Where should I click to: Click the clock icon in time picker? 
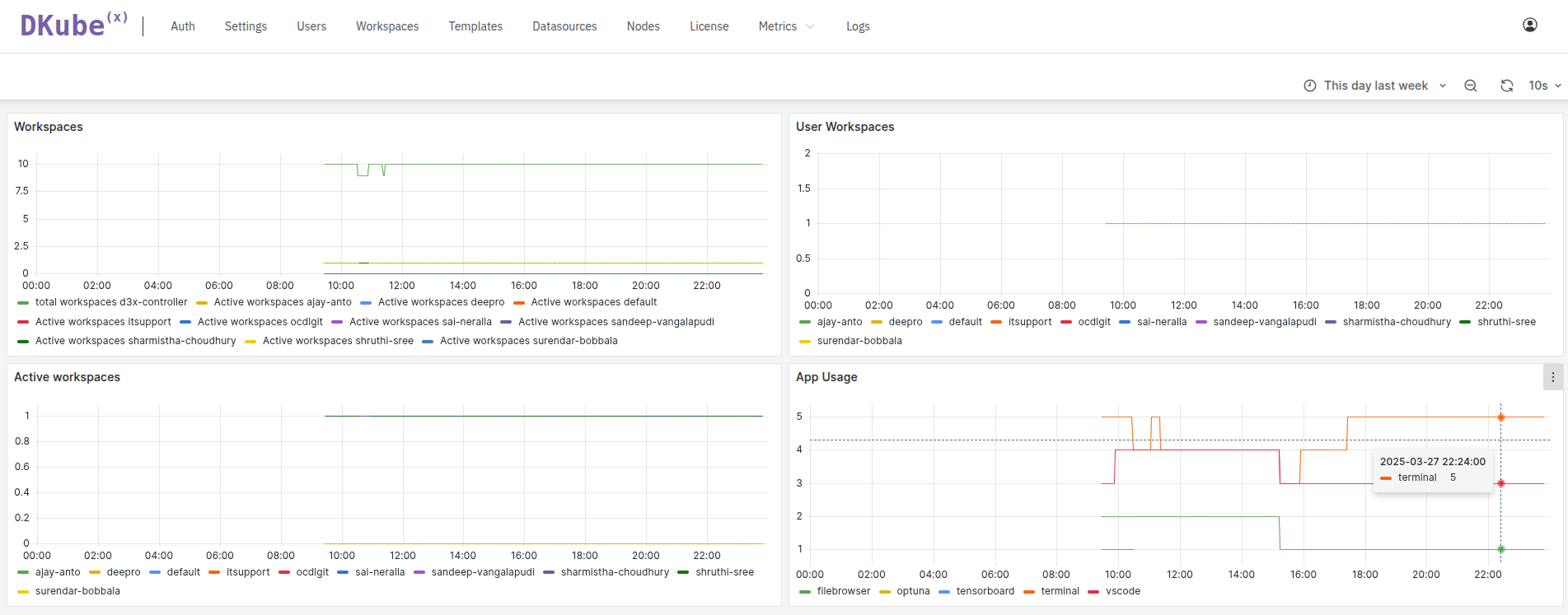(x=1309, y=86)
